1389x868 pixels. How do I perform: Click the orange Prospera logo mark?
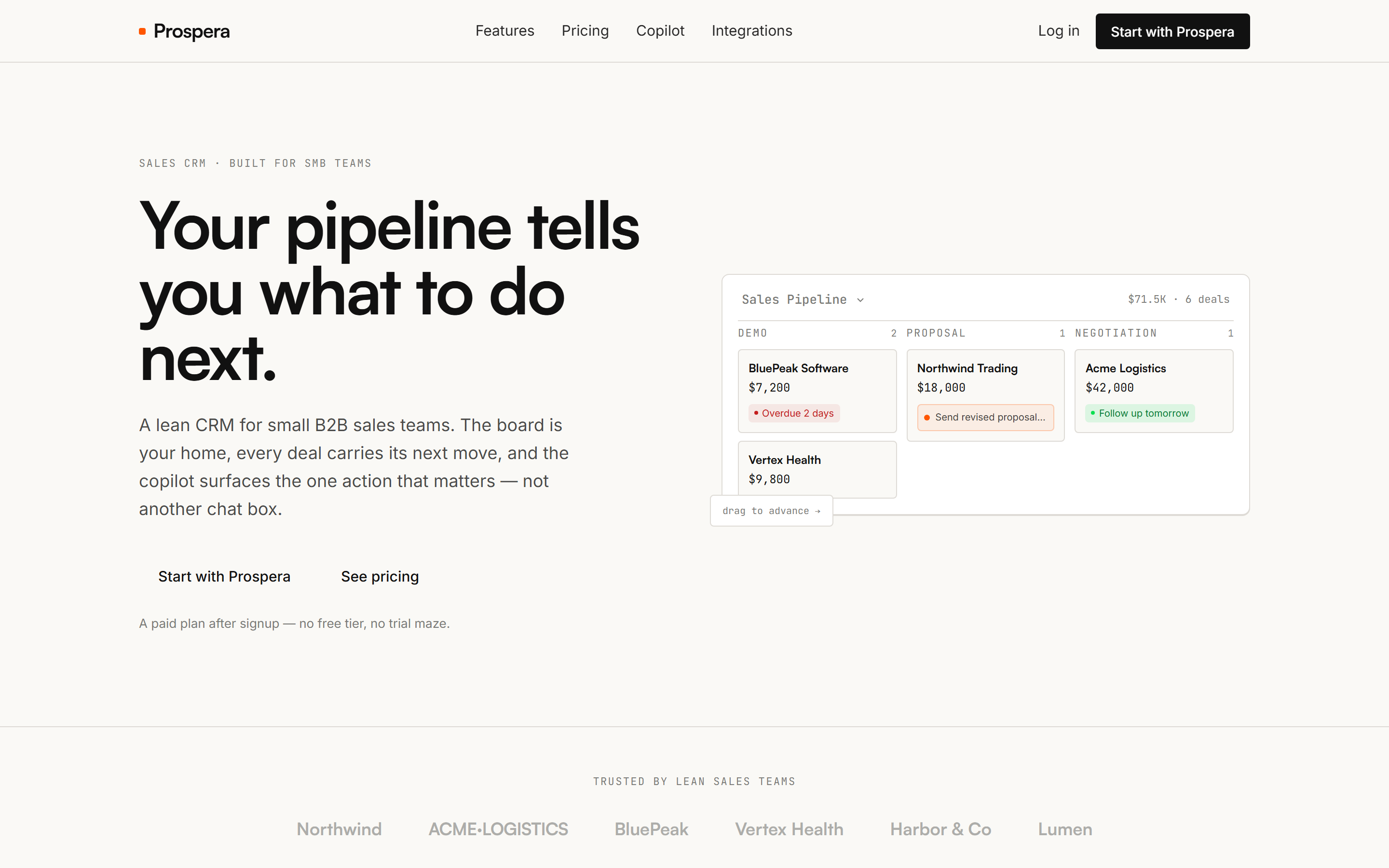coord(142,31)
